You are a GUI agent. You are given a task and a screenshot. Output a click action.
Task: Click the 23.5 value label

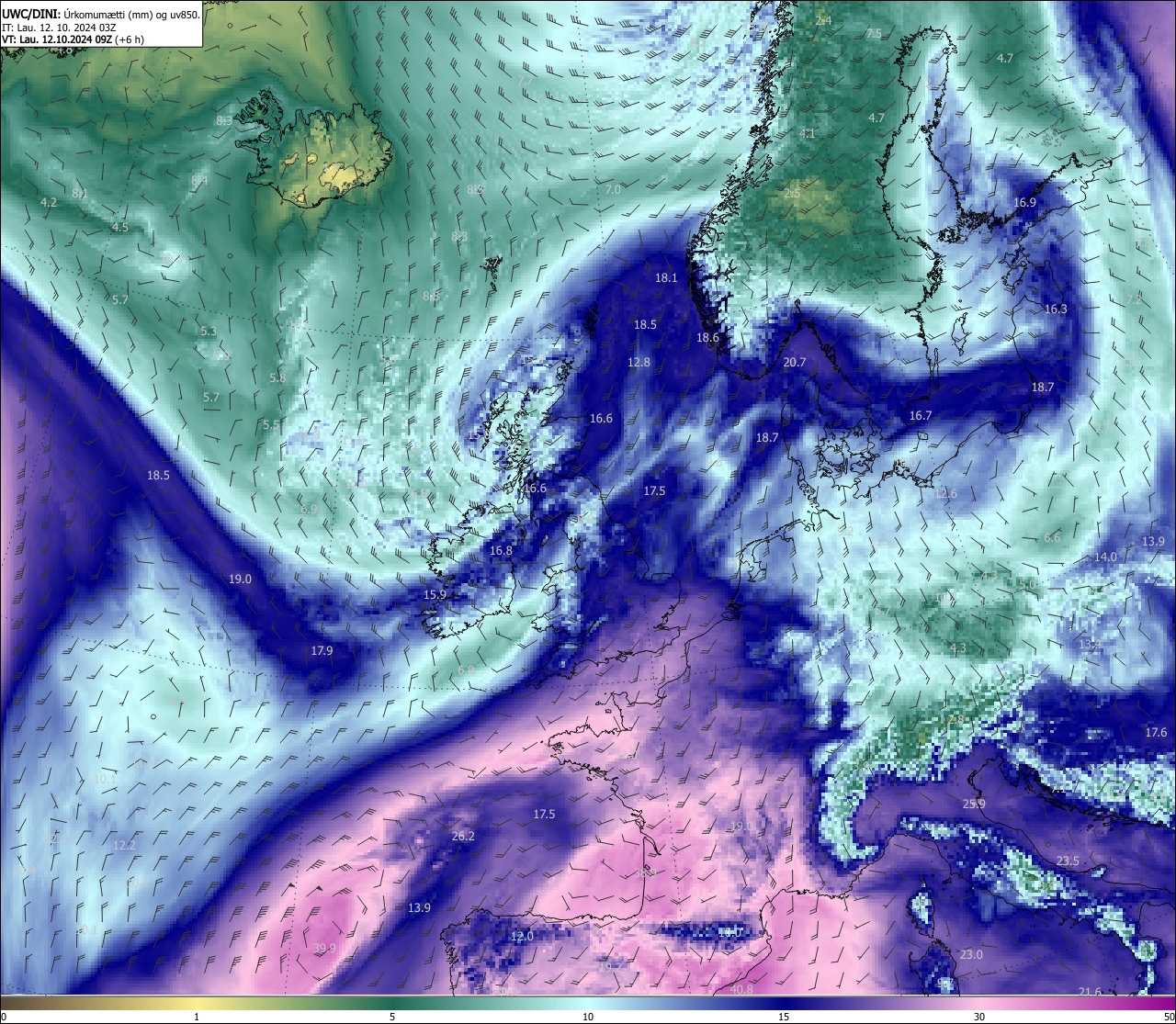(x=1068, y=861)
